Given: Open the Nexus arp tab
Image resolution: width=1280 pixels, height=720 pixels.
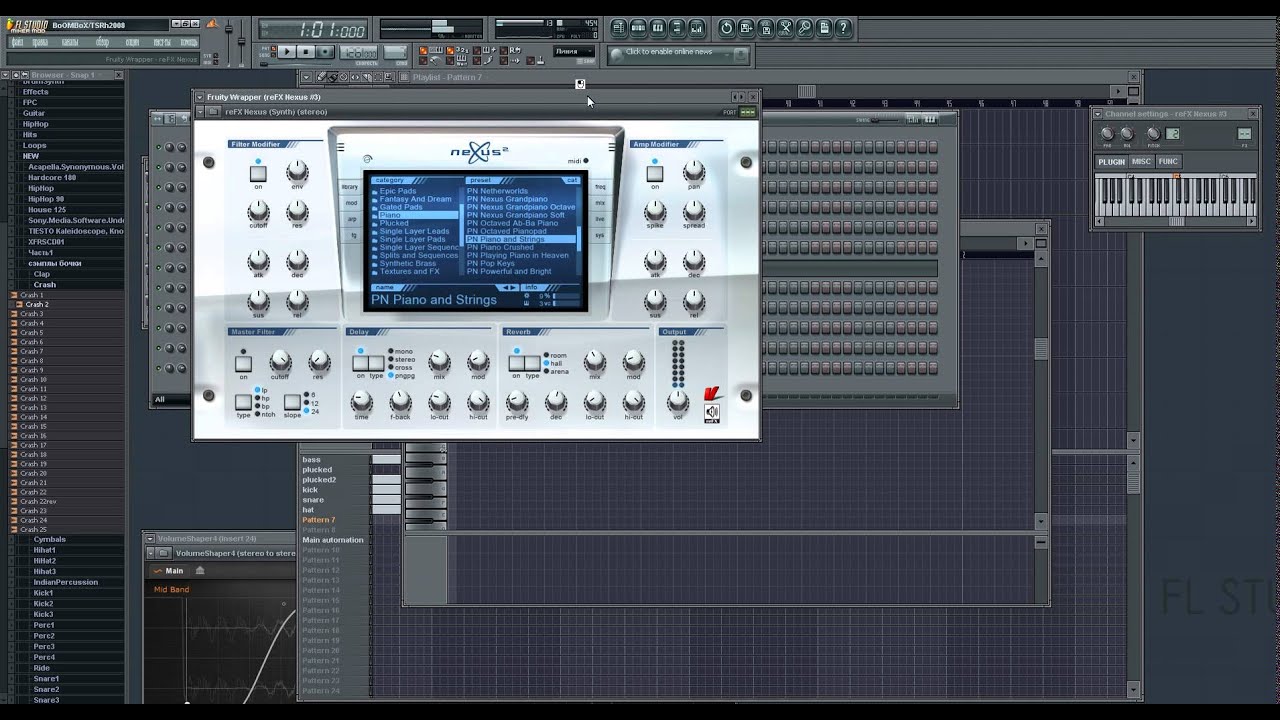Looking at the screenshot, I should click(351, 219).
